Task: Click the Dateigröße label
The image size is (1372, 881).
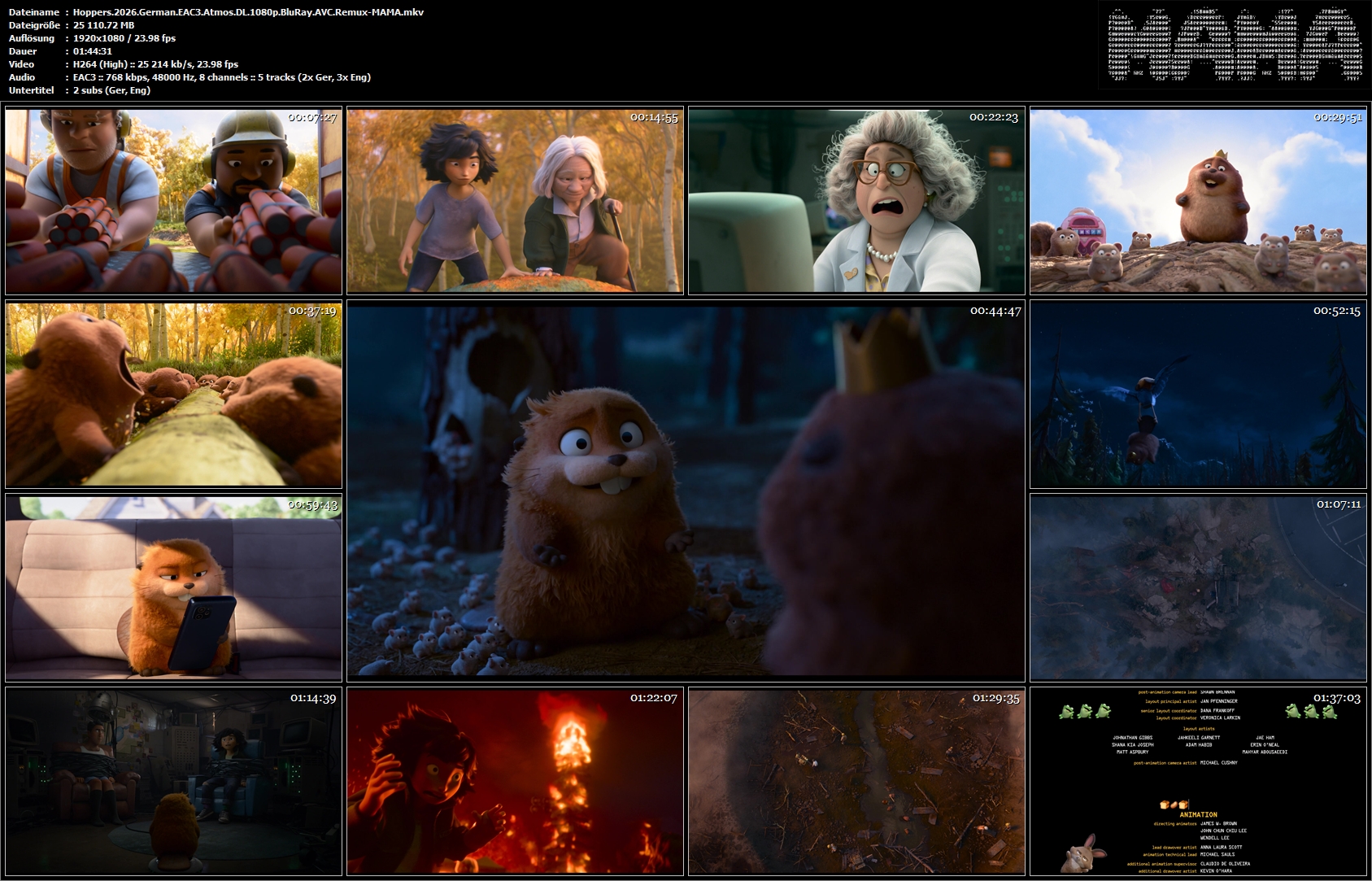Action: (x=33, y=25)
